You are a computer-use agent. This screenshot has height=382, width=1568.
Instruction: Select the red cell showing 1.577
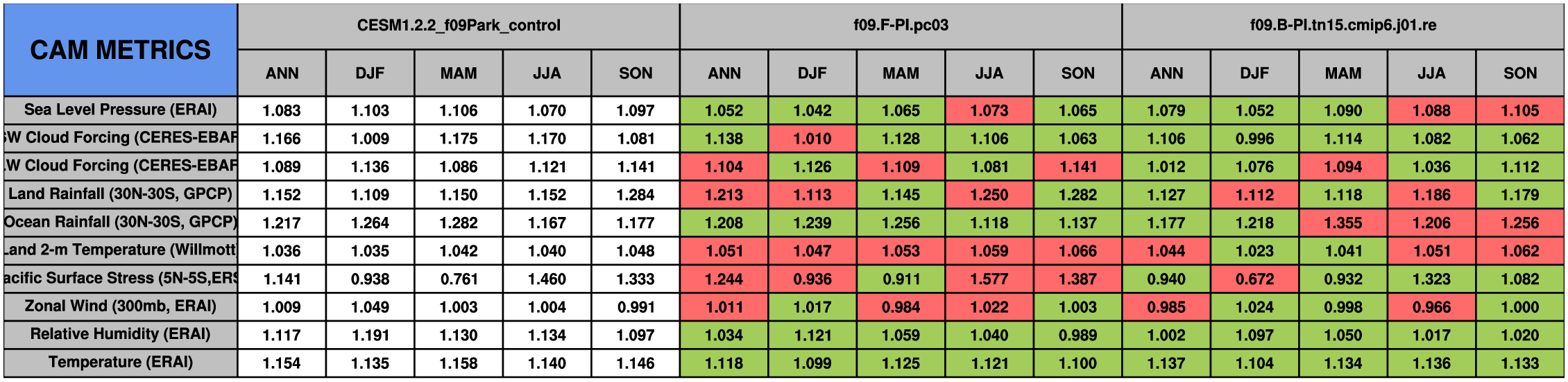pos(989,279)
